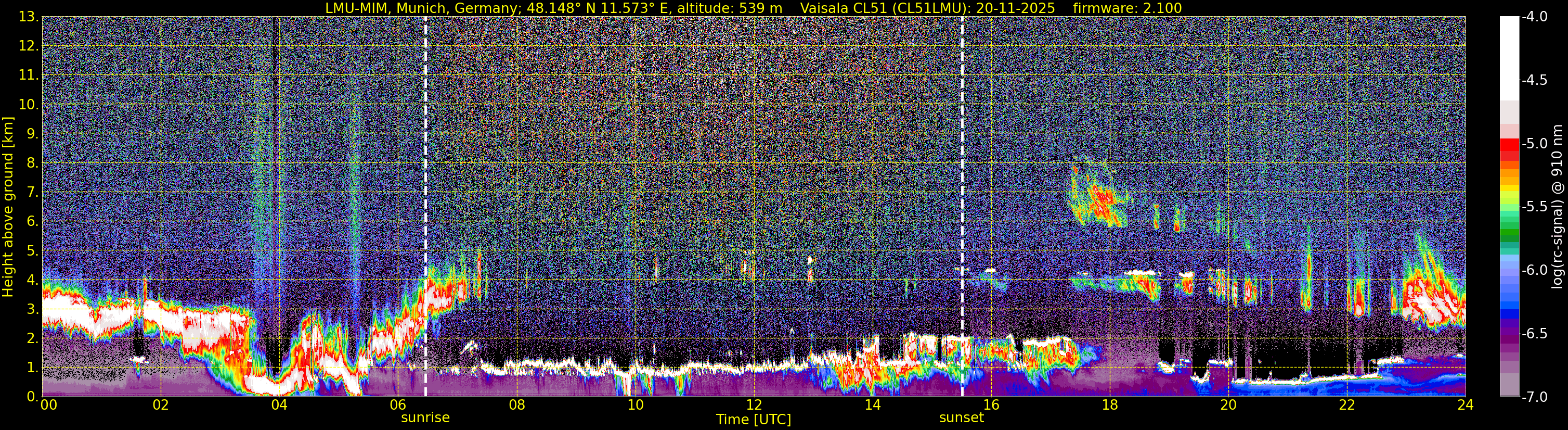The width and height of the screenshot is (1568, 430).
Task: Click 'Vaisala CL51 (CL51LMU): 20-11-2025' in the title
Action: 928,8
